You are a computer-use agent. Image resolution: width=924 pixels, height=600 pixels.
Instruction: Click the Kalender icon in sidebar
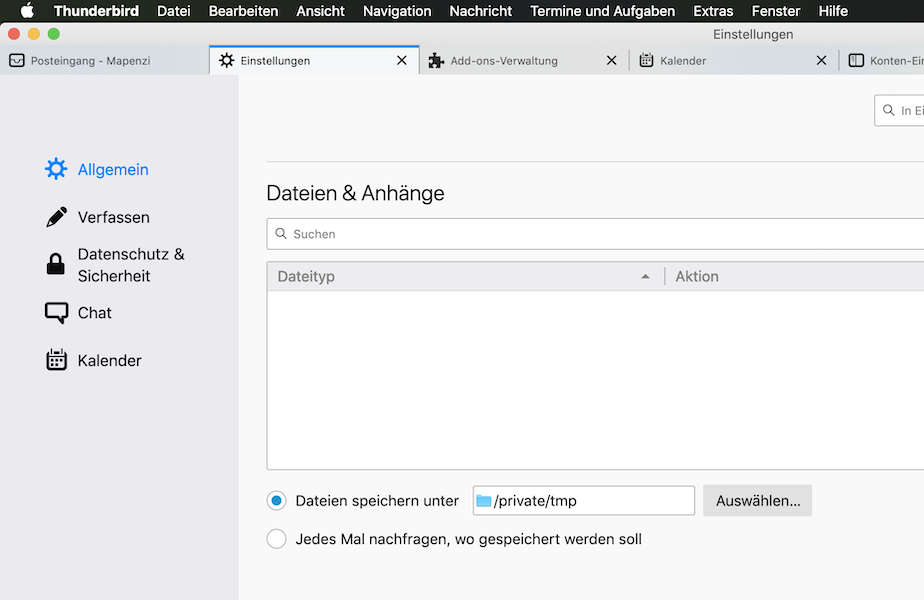(56, 360)
